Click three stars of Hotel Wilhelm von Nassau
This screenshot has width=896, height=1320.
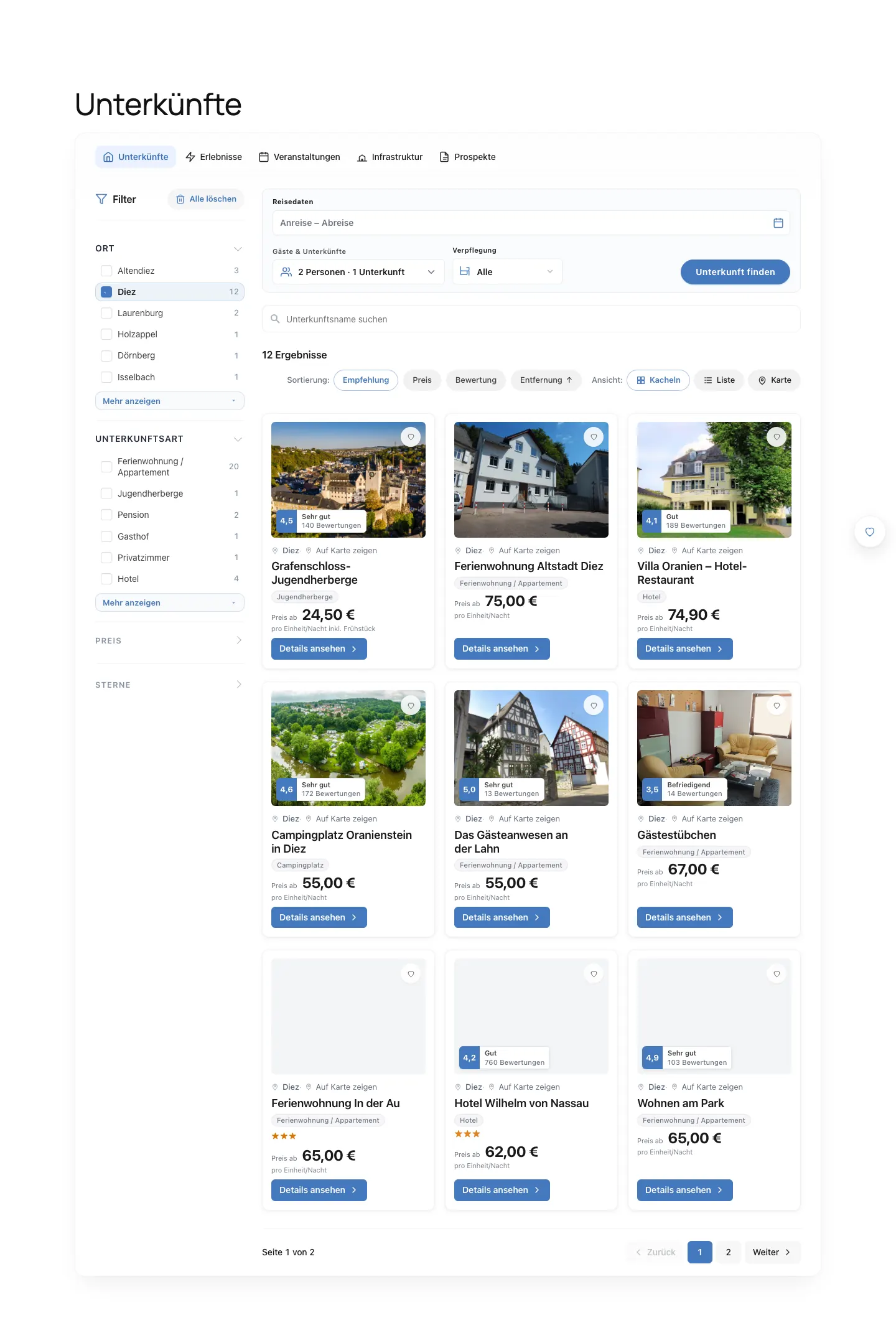[467, 1134]
